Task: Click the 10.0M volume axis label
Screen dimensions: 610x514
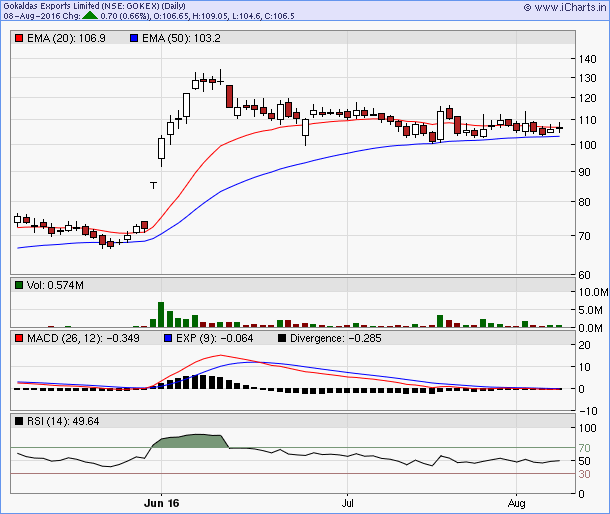Action: tap(593, 292)
